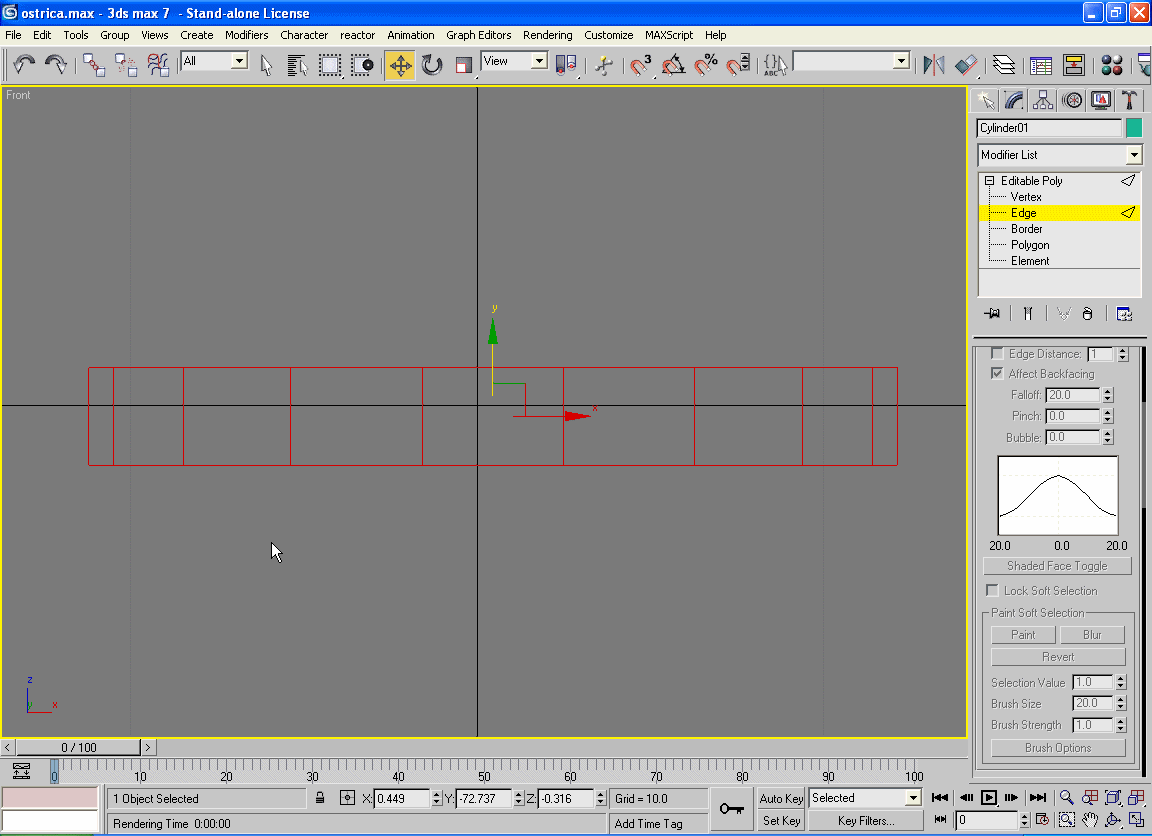
Task: Open the Utilities hammer panel
Action: [x=1129, y=100]
